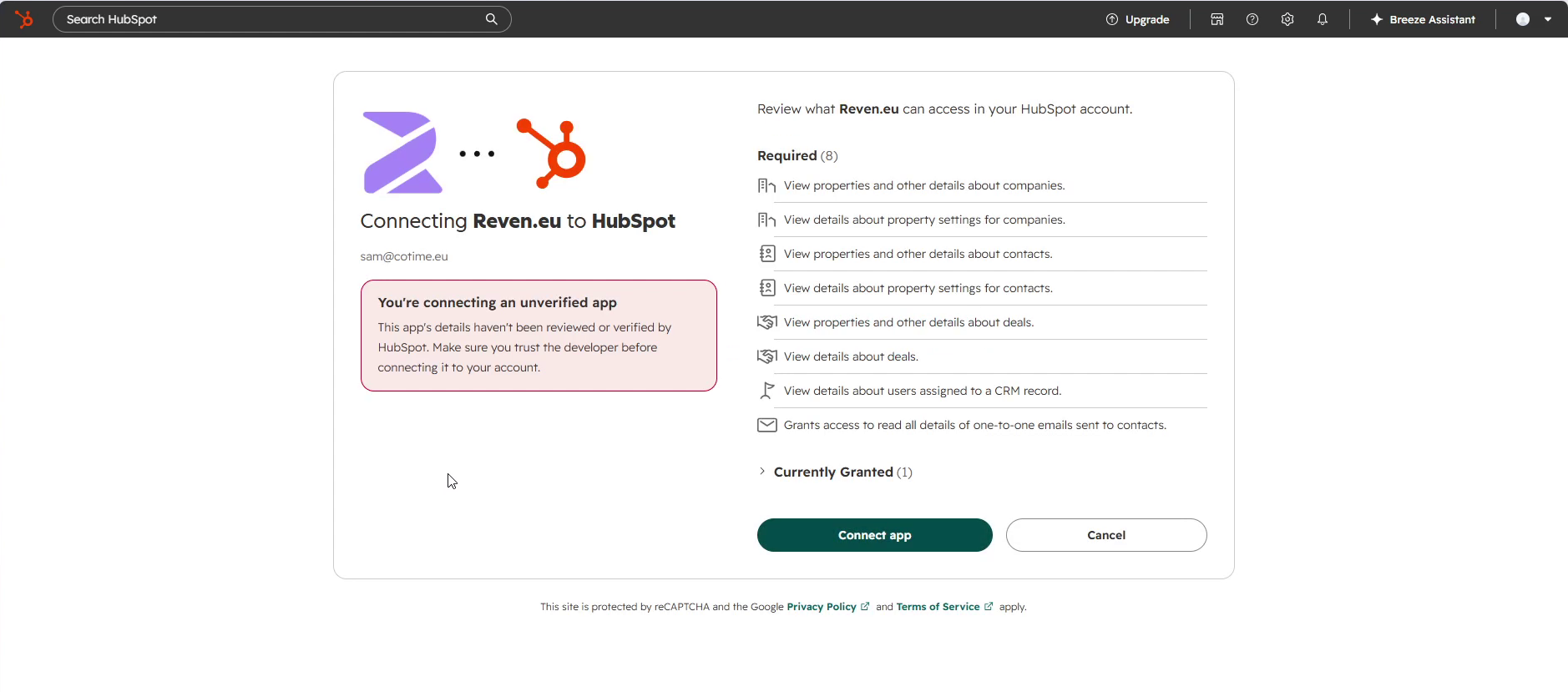This screenshot has width=1568, height=692.
Task: Click the Reven.eu purple app logo
Action: coord(402,153)
